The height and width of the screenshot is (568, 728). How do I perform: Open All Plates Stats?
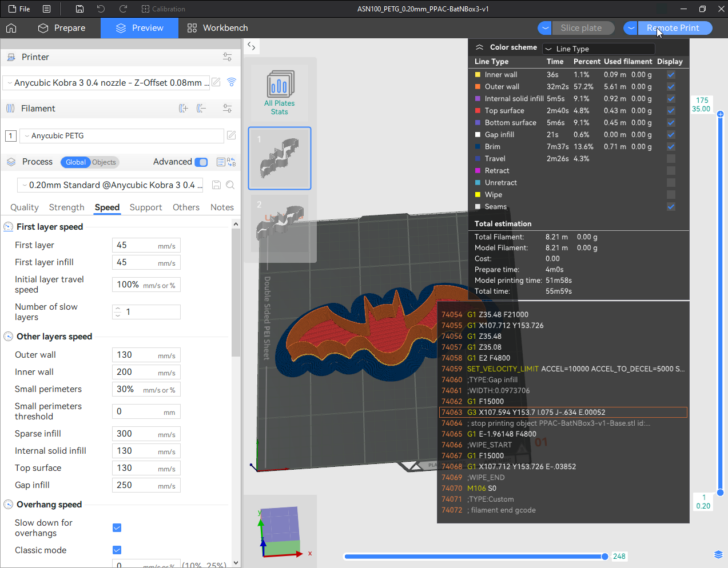pos(280,92)
